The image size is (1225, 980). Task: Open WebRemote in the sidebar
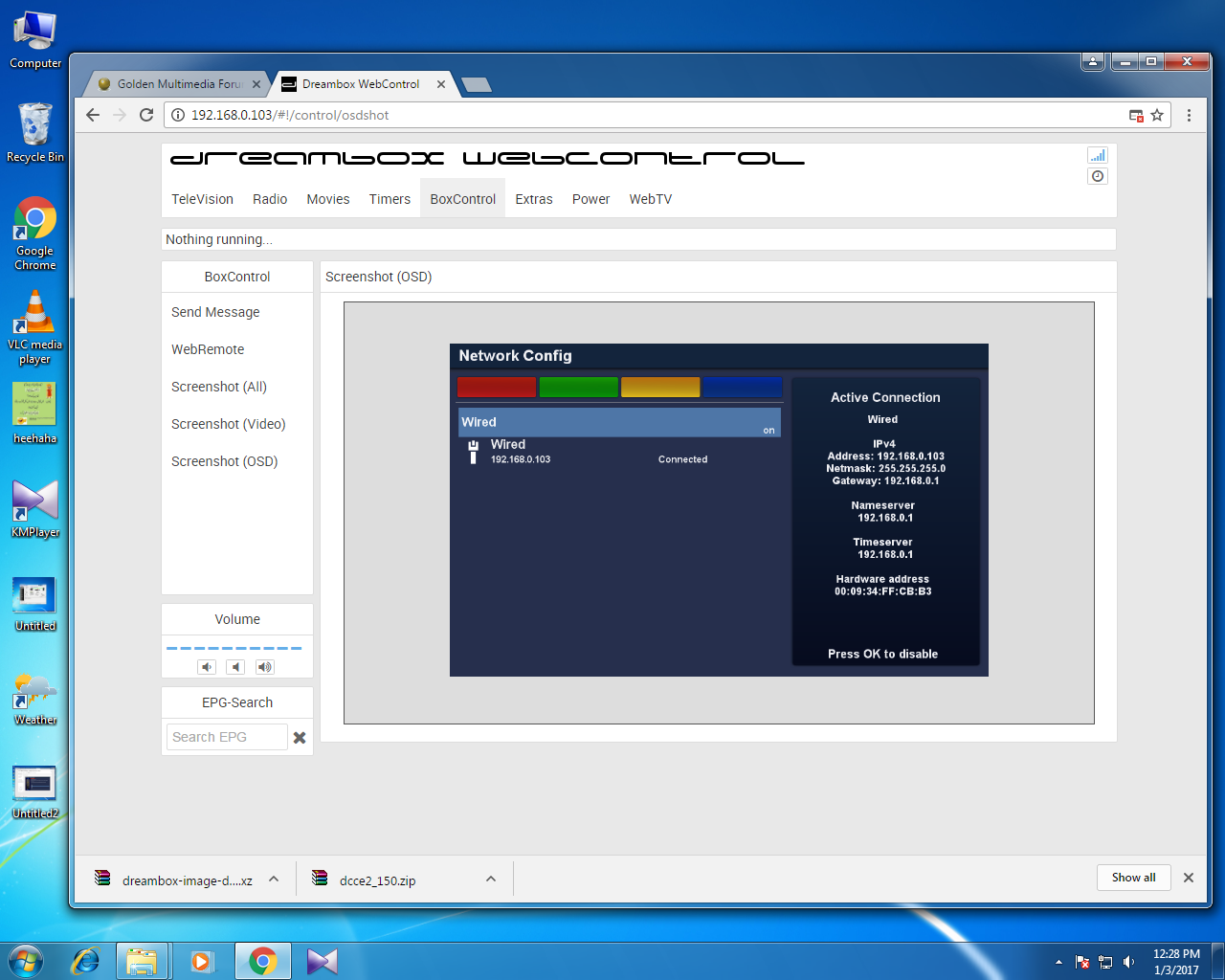coord(208,349)
